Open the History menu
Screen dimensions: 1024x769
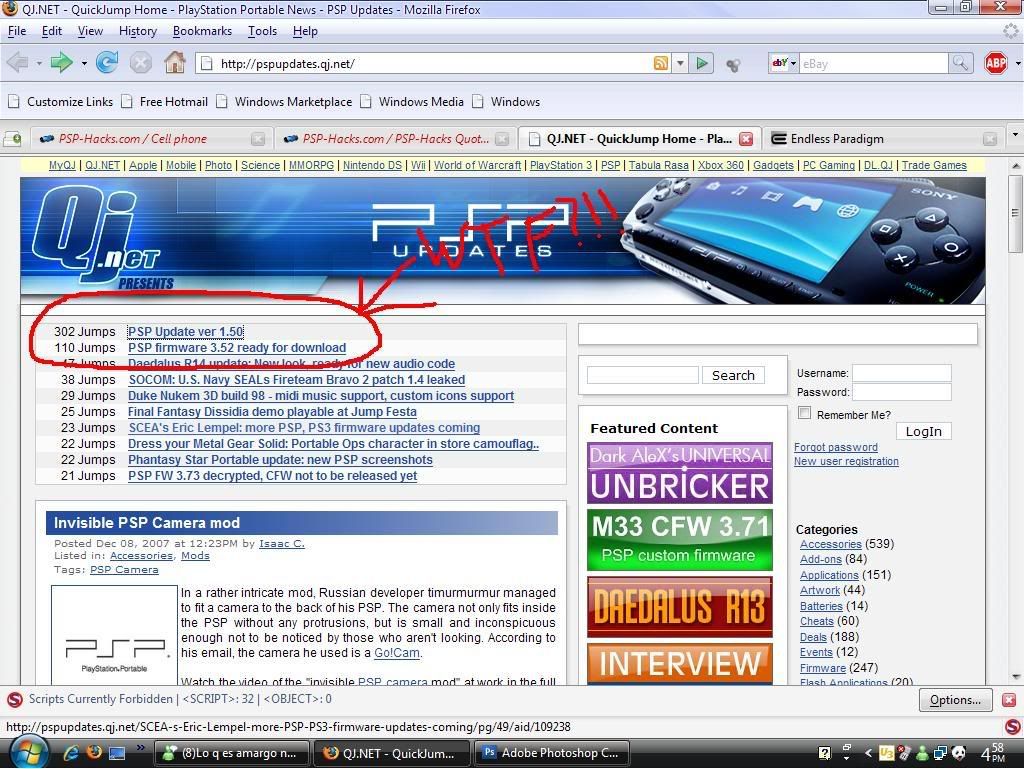click(138, 31)
